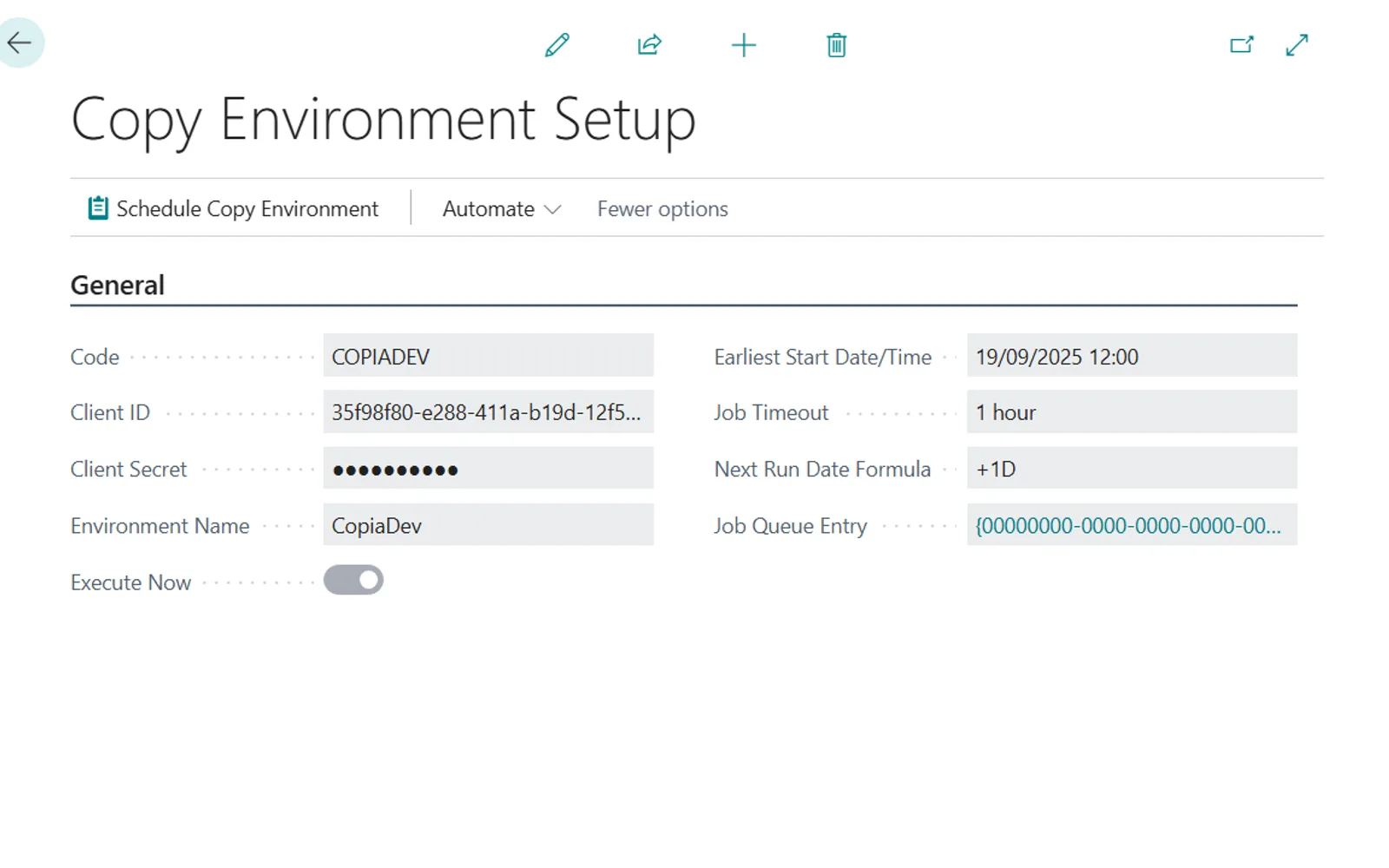Click the Environment Name label
This screenshot has height=868, width=1389.
coord(160,526)
